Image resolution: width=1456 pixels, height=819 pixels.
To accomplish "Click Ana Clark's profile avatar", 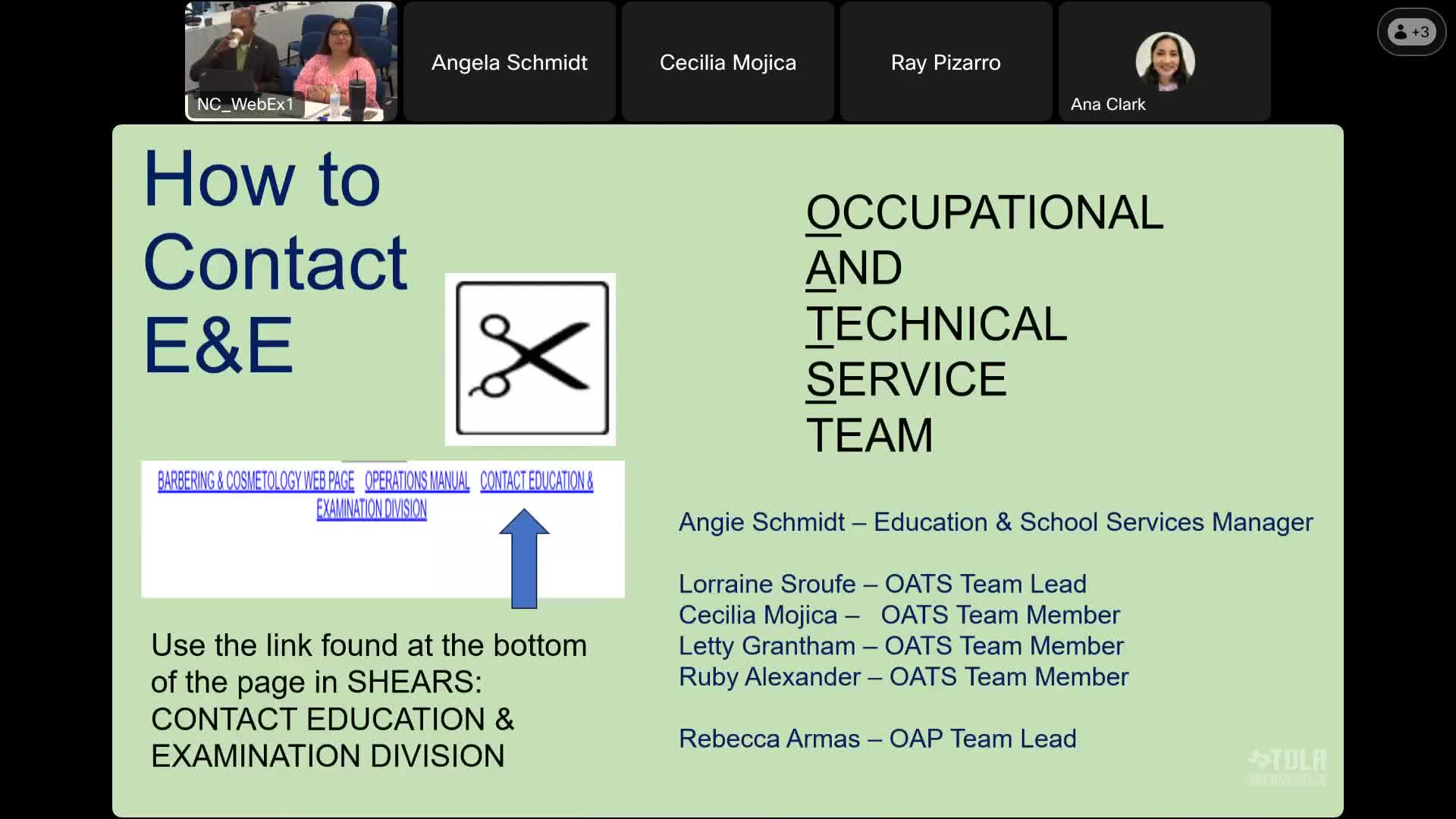I will [x=1165, y=61].
